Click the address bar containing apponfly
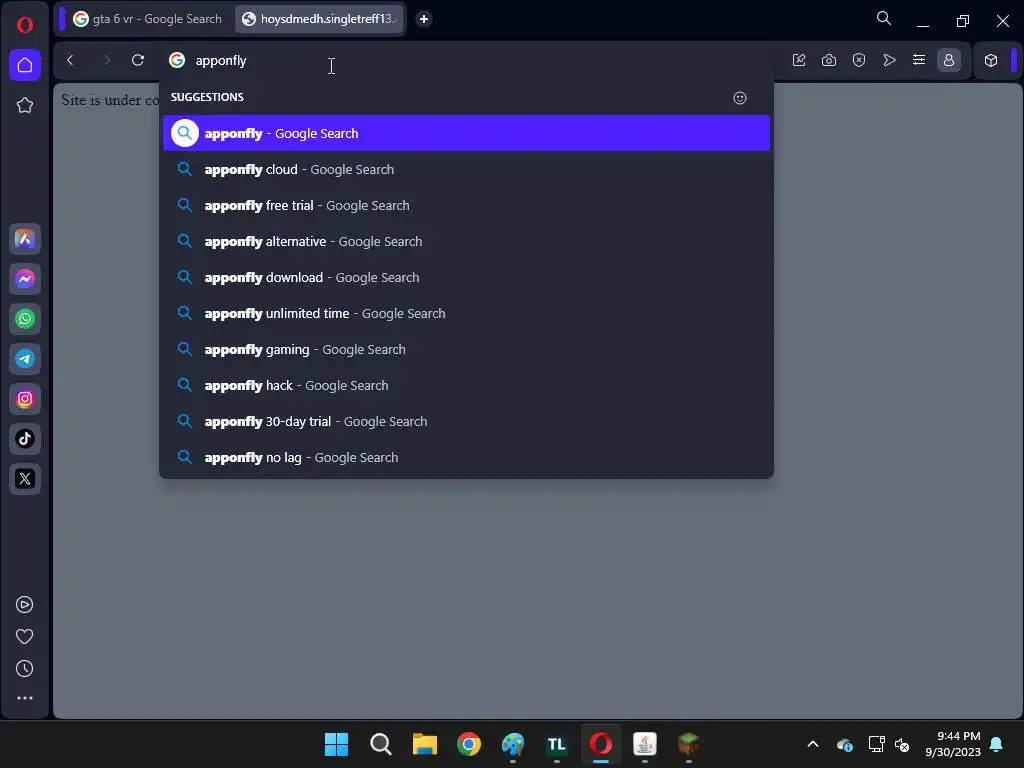Screen dimensions: 1024x768 (467, 60)
